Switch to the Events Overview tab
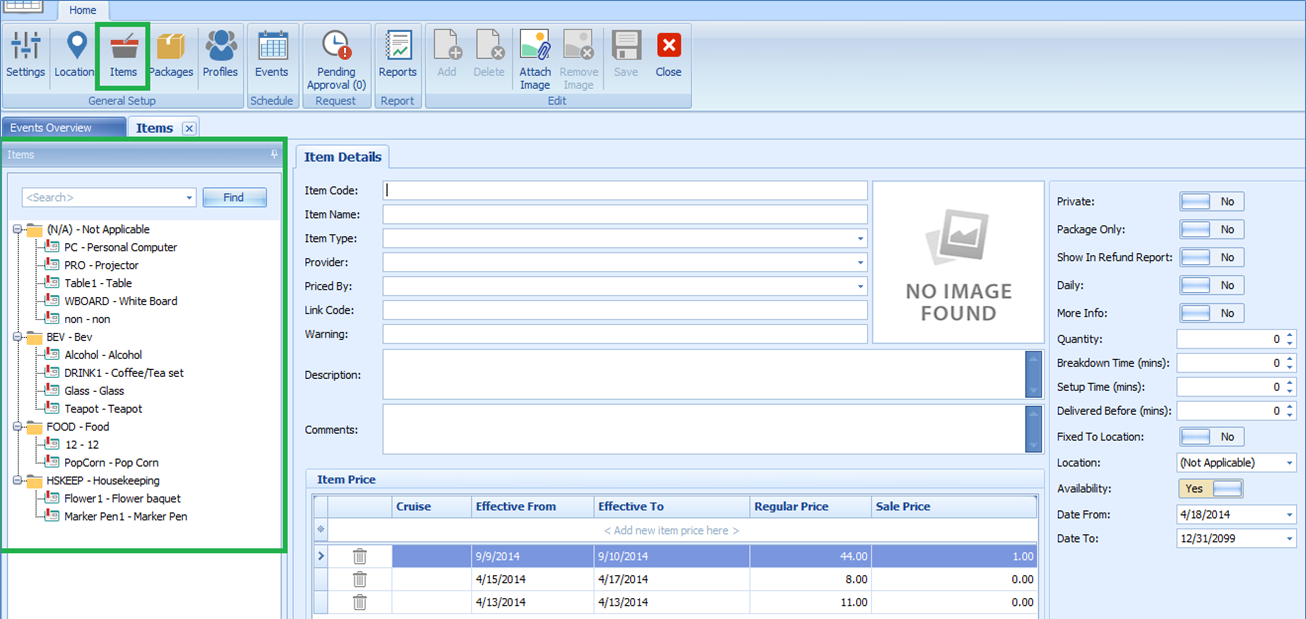Viewport: 1306px width, 619px height. (x=63, y=127)
